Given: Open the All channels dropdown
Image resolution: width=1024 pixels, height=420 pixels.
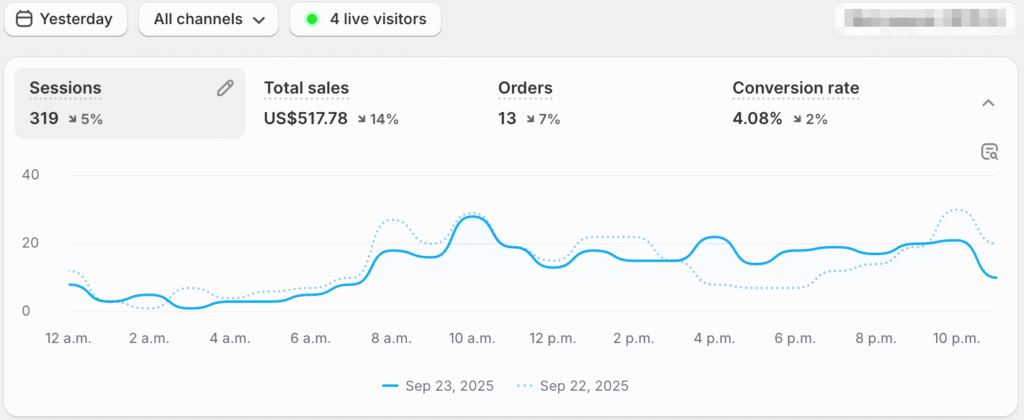Looking at the screenshot, I should tap(208, 19).
